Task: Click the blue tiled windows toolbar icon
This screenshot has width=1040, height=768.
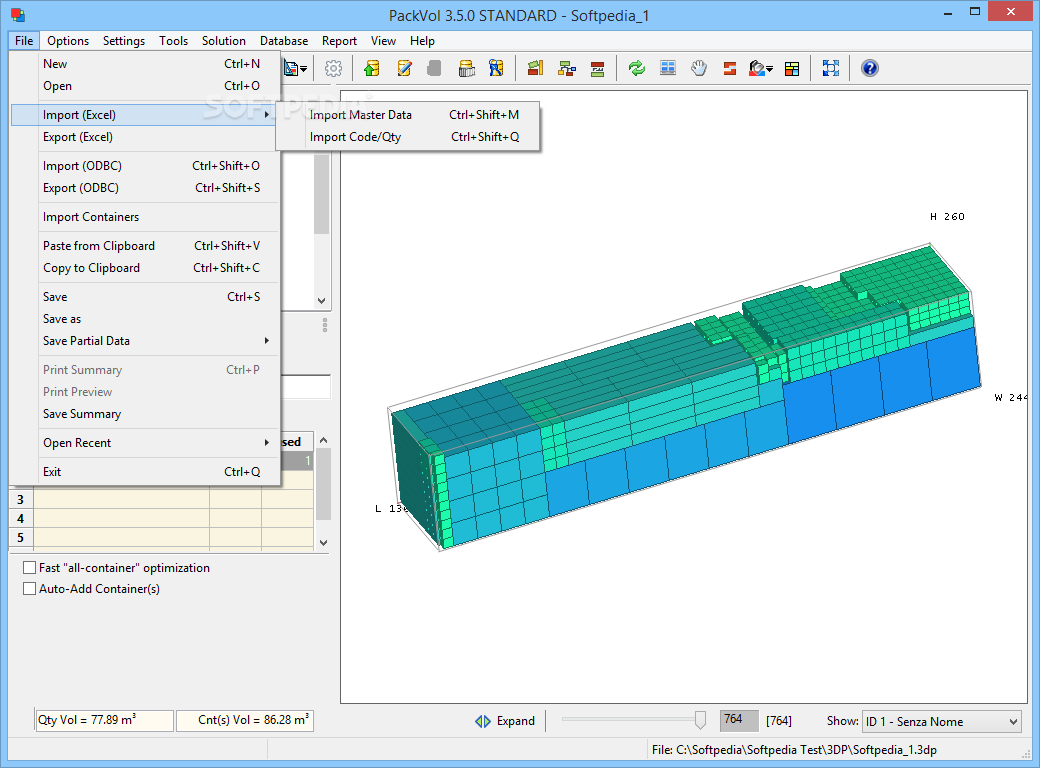Action: (668, 68)
